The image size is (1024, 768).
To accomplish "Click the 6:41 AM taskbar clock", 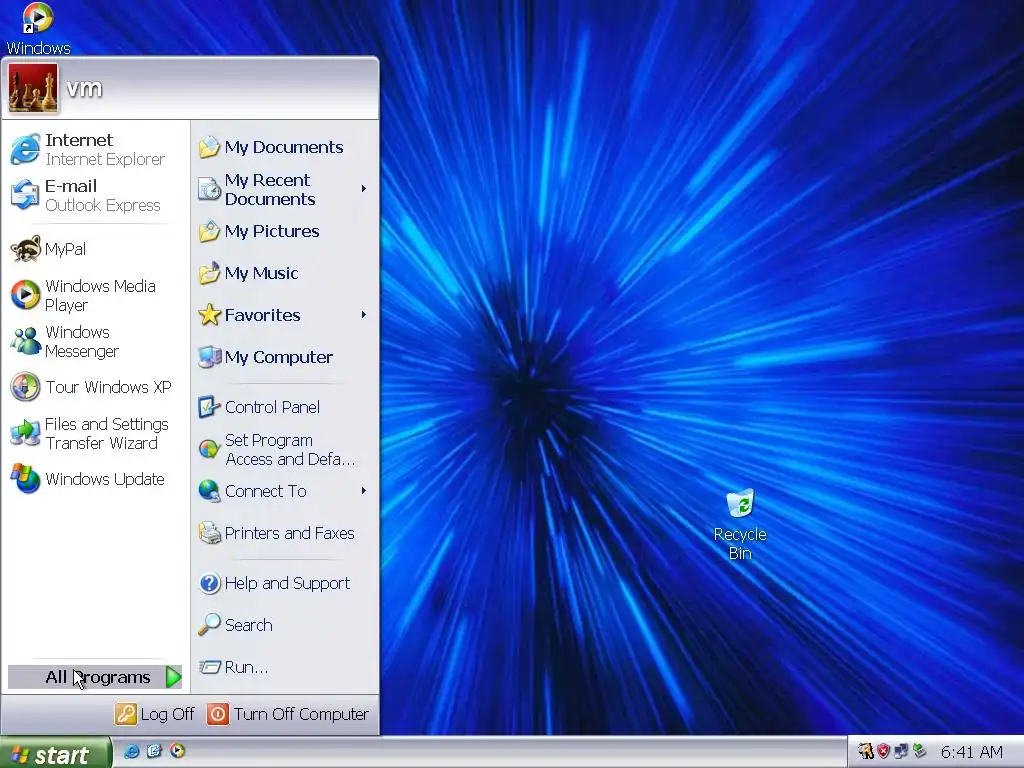I will tap(972, 752).
